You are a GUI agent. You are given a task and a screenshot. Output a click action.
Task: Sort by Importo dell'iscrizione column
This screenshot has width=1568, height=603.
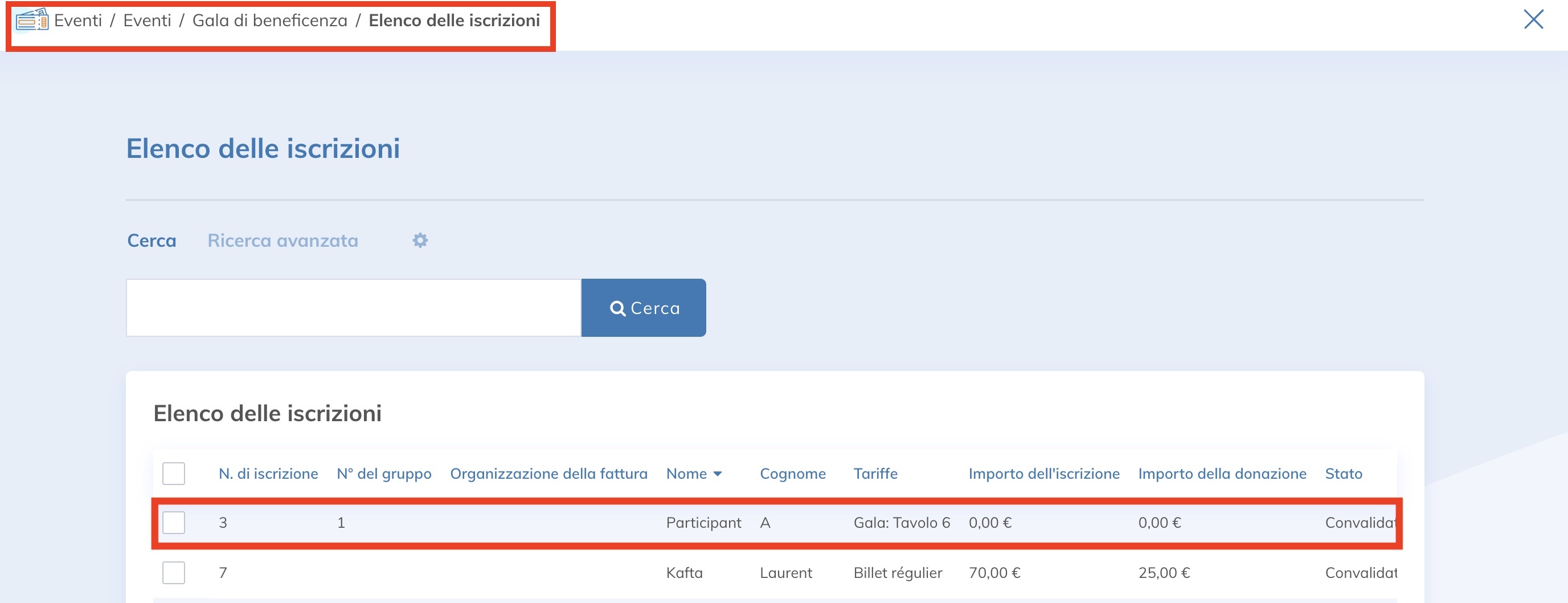pyautogui.click(x=1043, y=474)
